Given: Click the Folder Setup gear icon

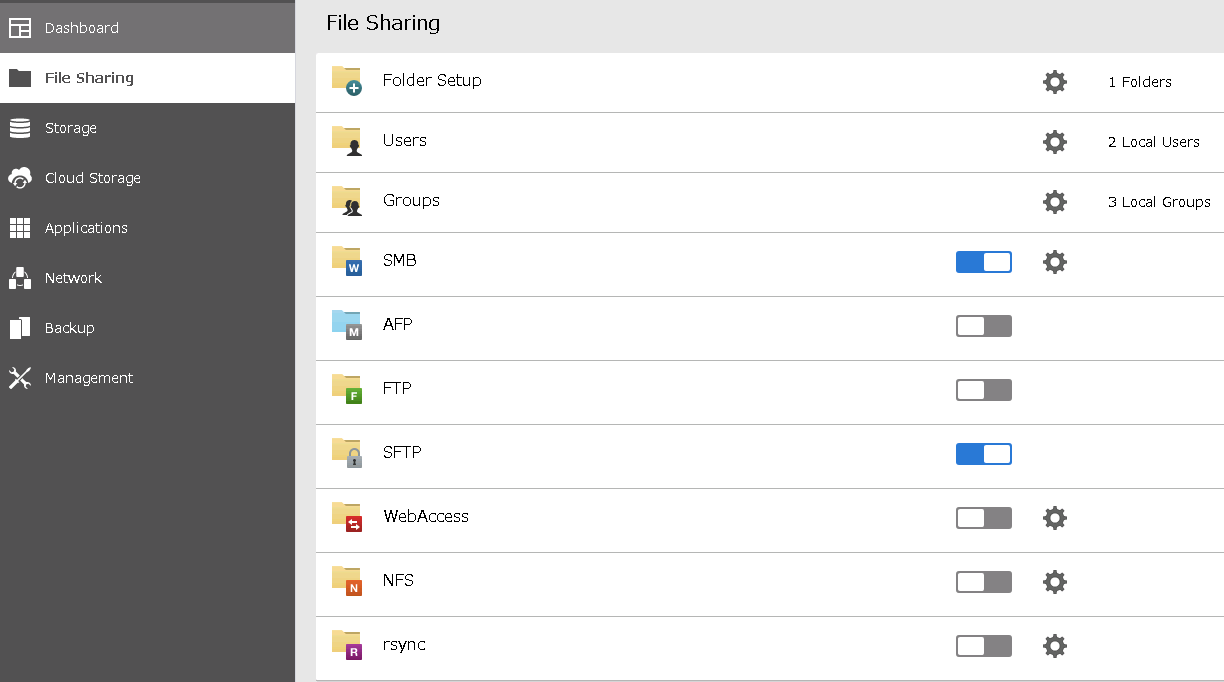Looking at the screenshot, I should [x=1054, y=82].
